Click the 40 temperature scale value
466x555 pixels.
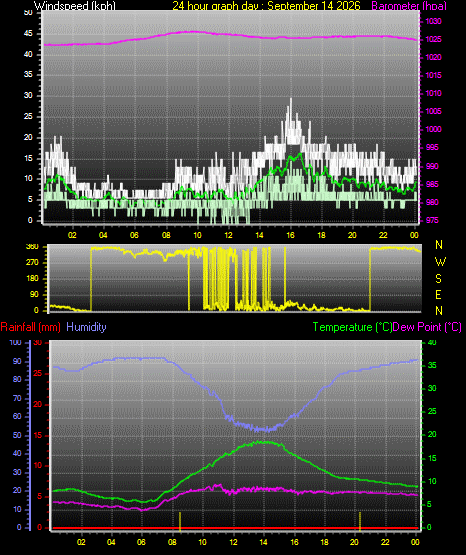tap(432, 342)
